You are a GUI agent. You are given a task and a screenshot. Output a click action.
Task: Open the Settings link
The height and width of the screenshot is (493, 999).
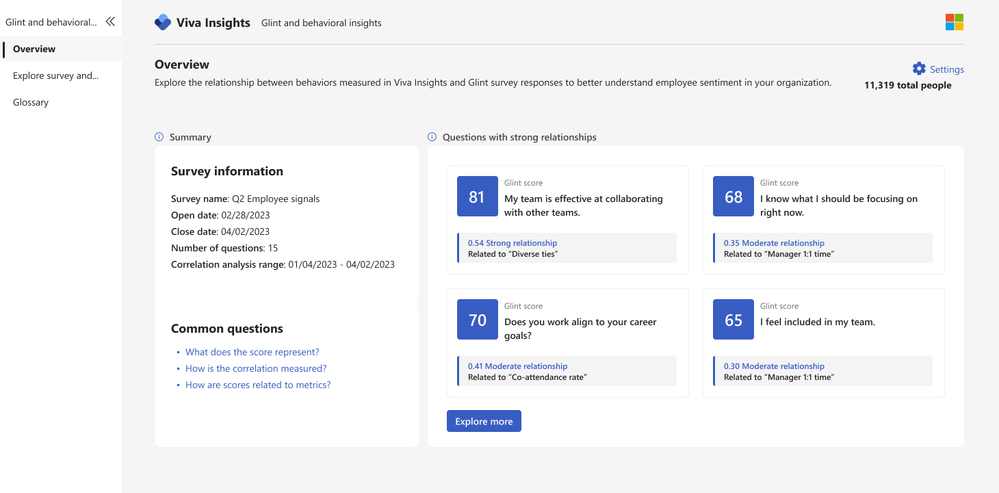click(947, 69)
